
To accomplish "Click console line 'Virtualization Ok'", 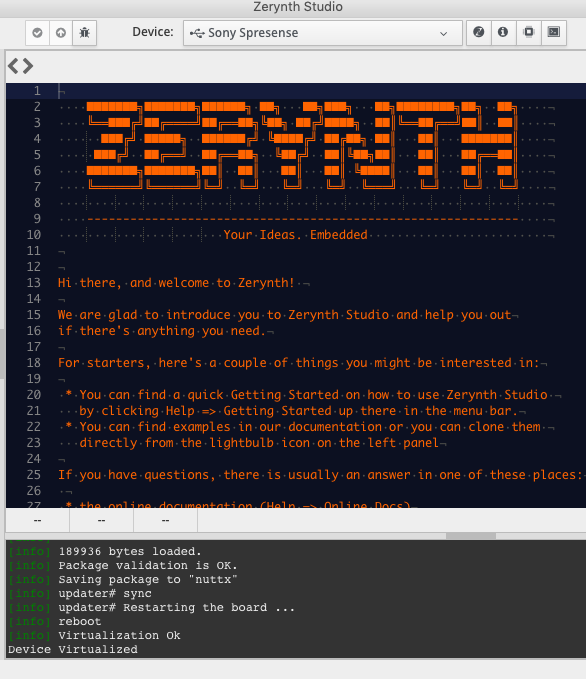I will coord(119,635).
